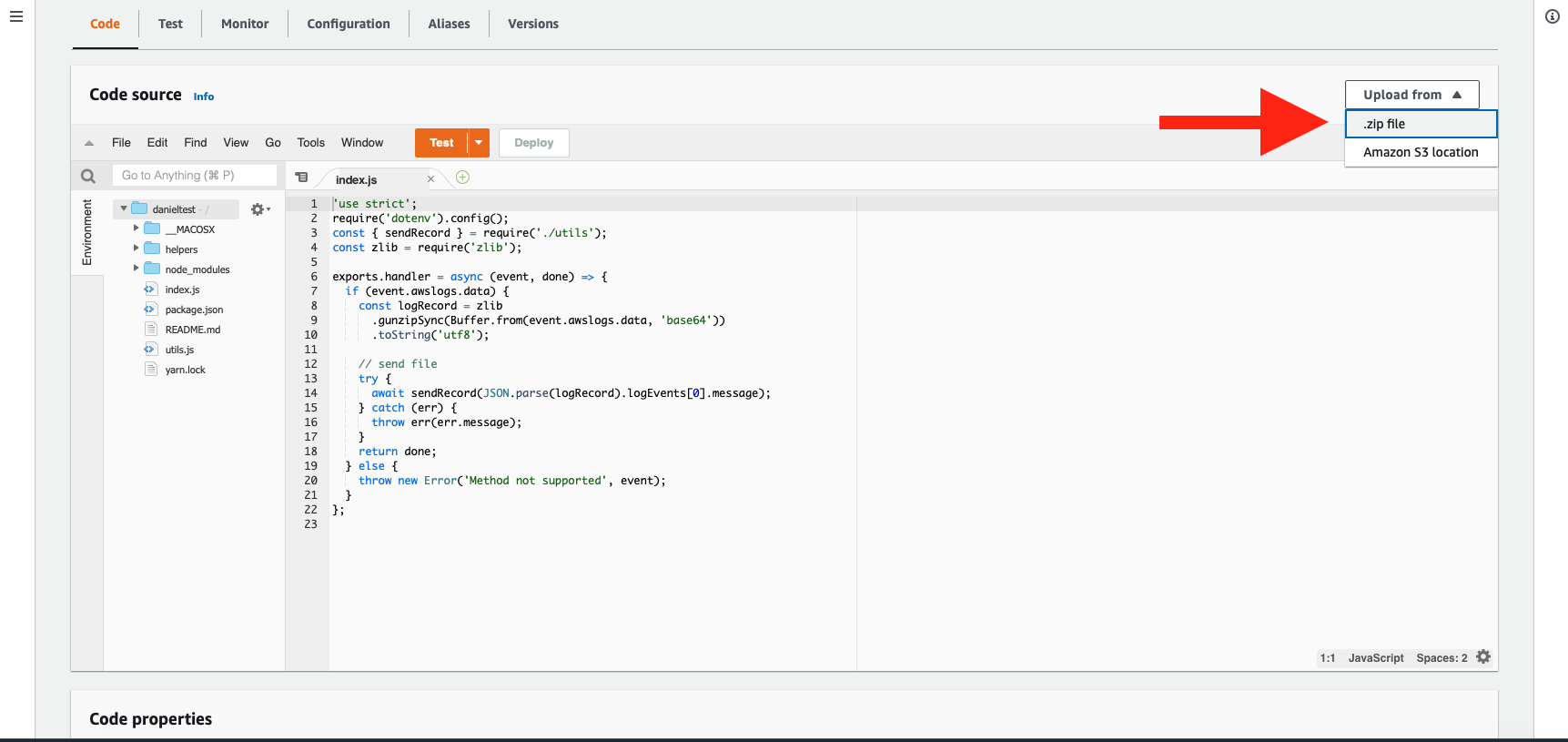Open the Spaces: 2 indentation selector
Image resolution: width=1568 pixels, height=742 pixels.
(1442, 658)
